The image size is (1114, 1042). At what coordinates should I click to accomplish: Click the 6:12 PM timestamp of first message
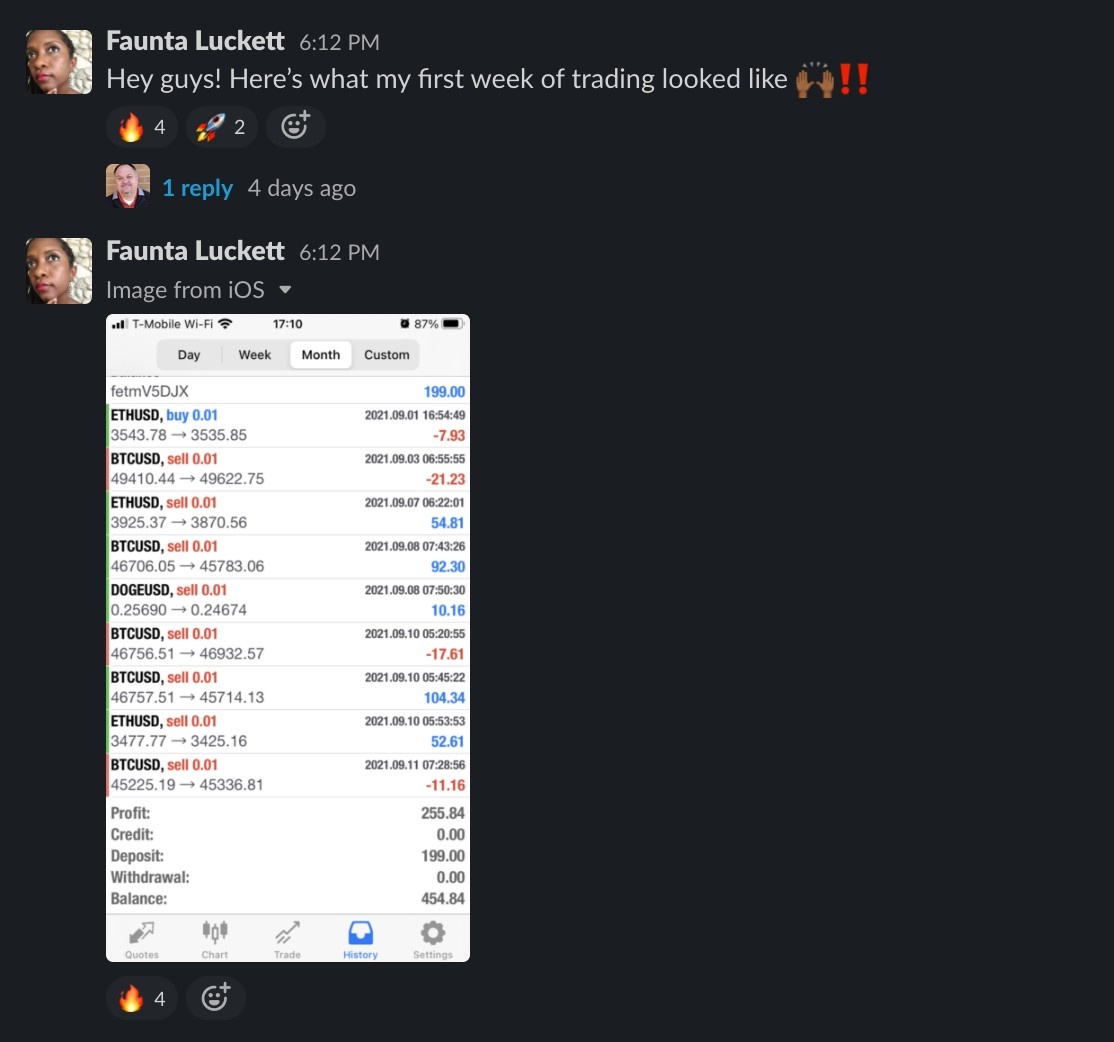point(339,43)
